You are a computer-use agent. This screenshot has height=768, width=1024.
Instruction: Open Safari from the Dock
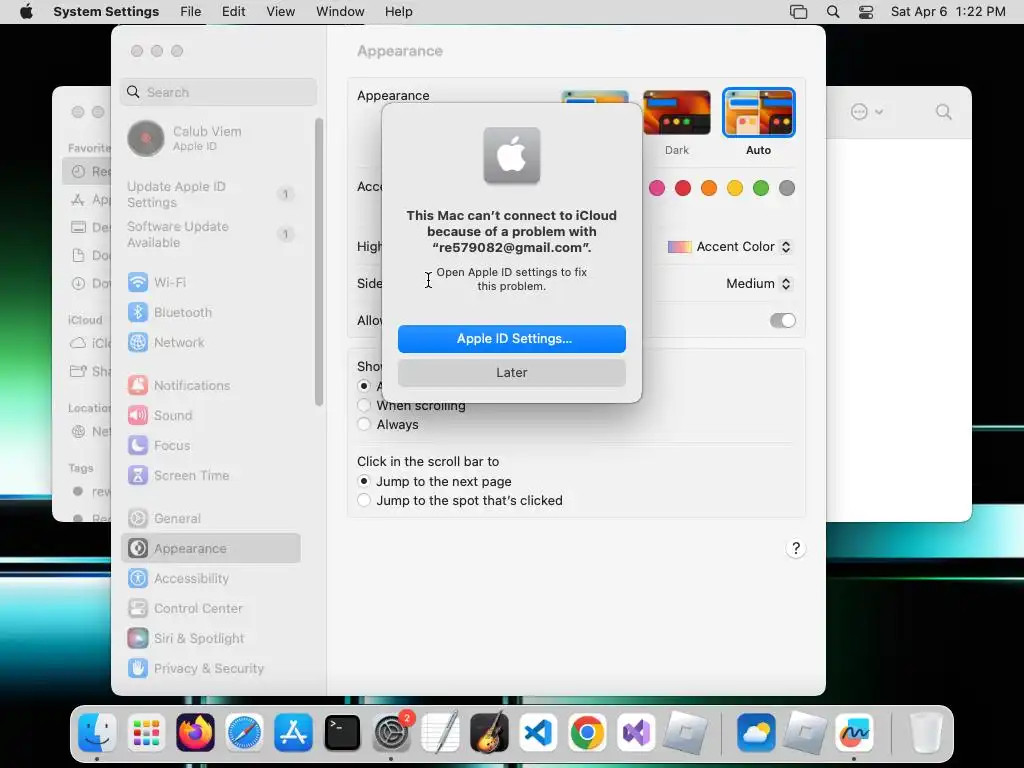(x=244, y=733)
